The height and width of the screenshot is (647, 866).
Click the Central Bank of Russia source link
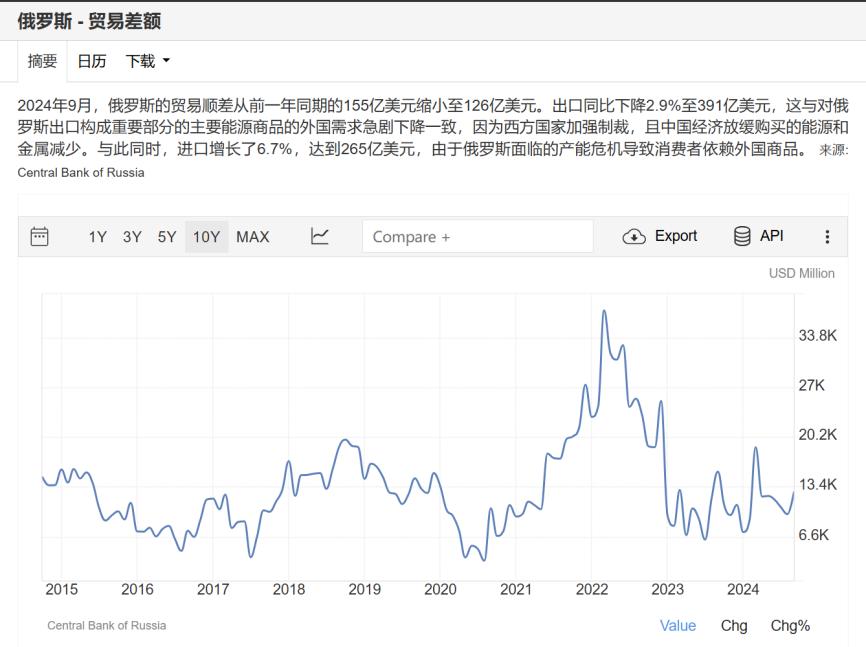click(81, 172)
